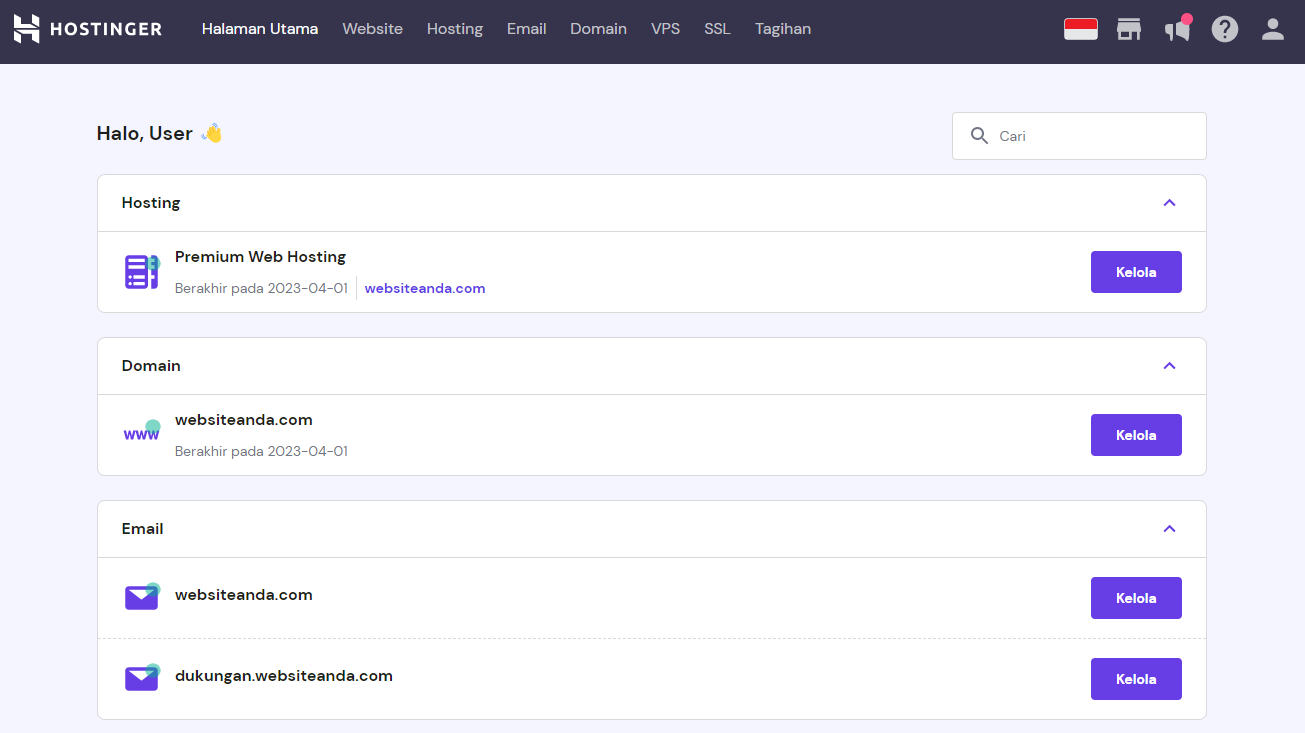This screenshot has height=733, width=1305.
Task: Click the websiteanda.com email entry text
Action: 244,595
